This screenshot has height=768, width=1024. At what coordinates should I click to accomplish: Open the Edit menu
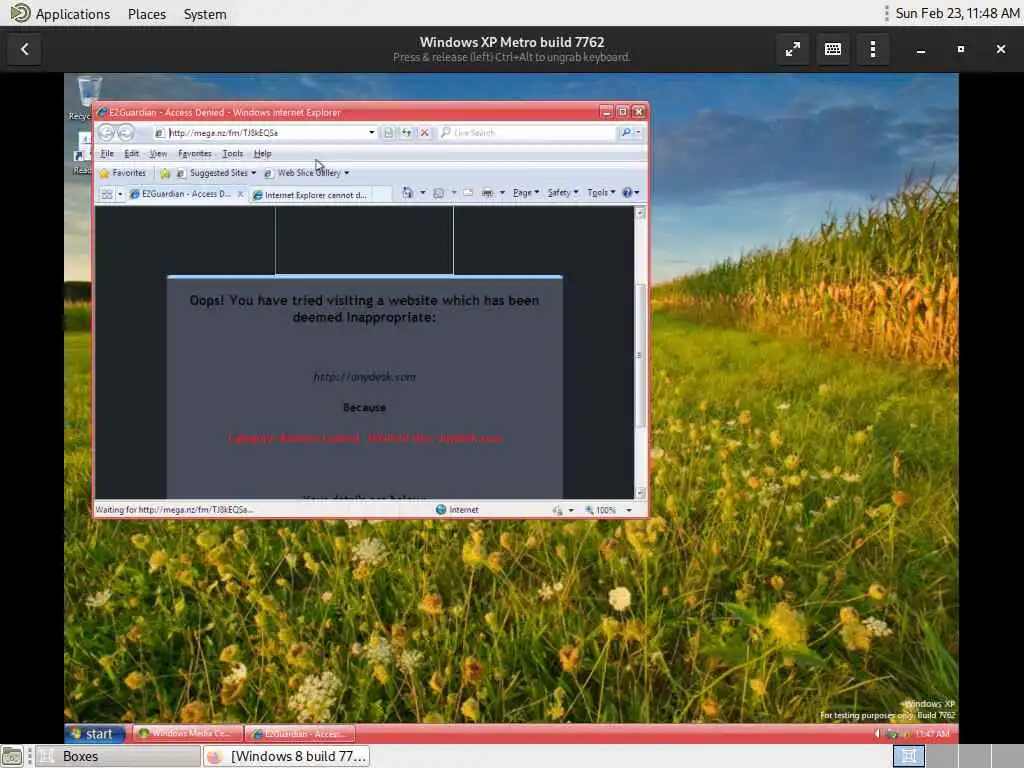click(131, 153)
